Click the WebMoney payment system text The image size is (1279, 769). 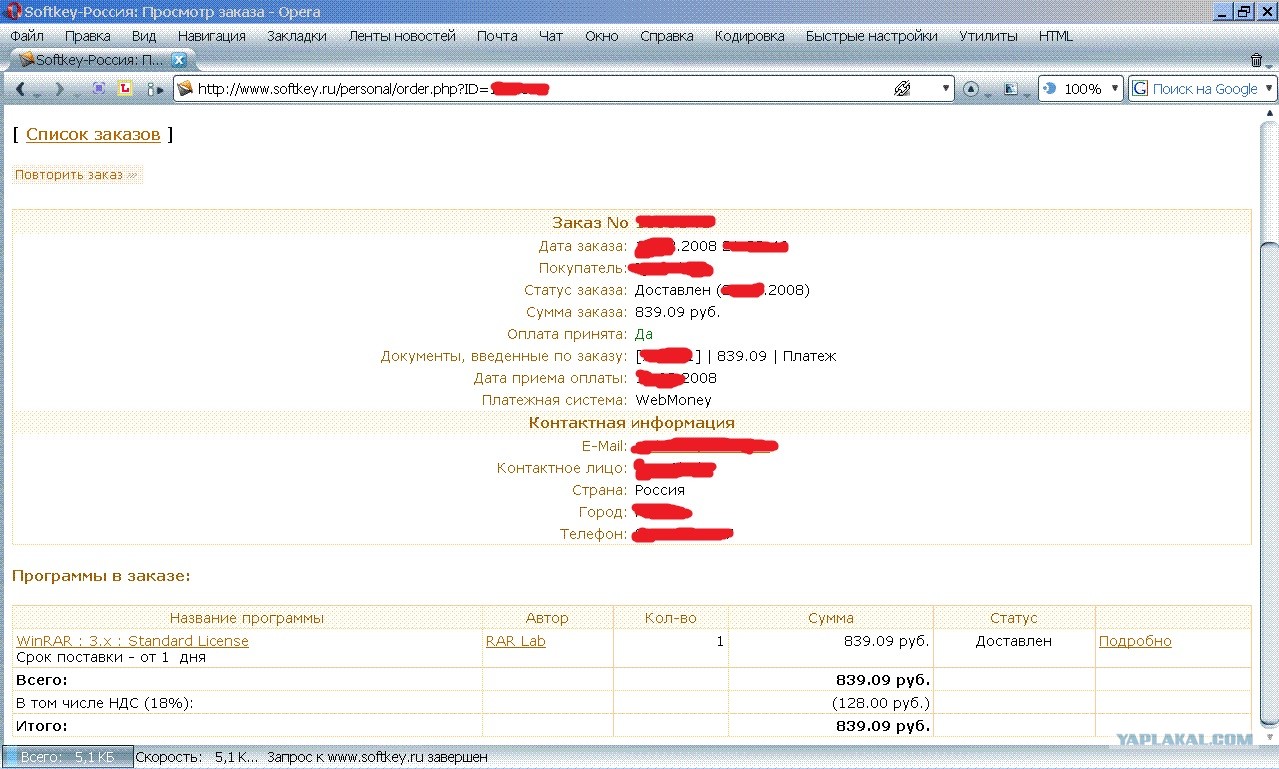(673, 400)
